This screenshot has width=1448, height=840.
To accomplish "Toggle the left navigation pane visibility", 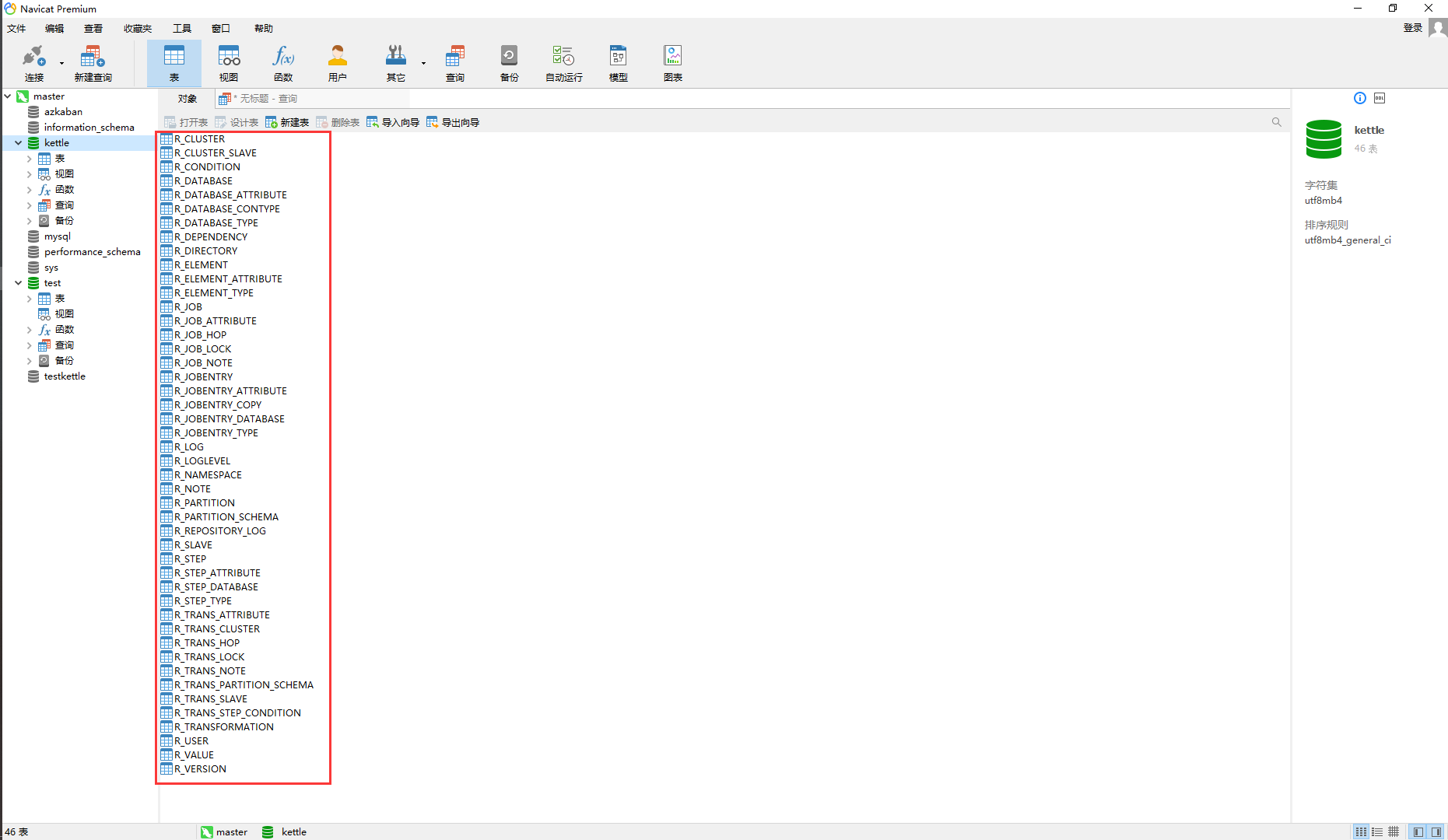I will click(x=1418, y=831).
